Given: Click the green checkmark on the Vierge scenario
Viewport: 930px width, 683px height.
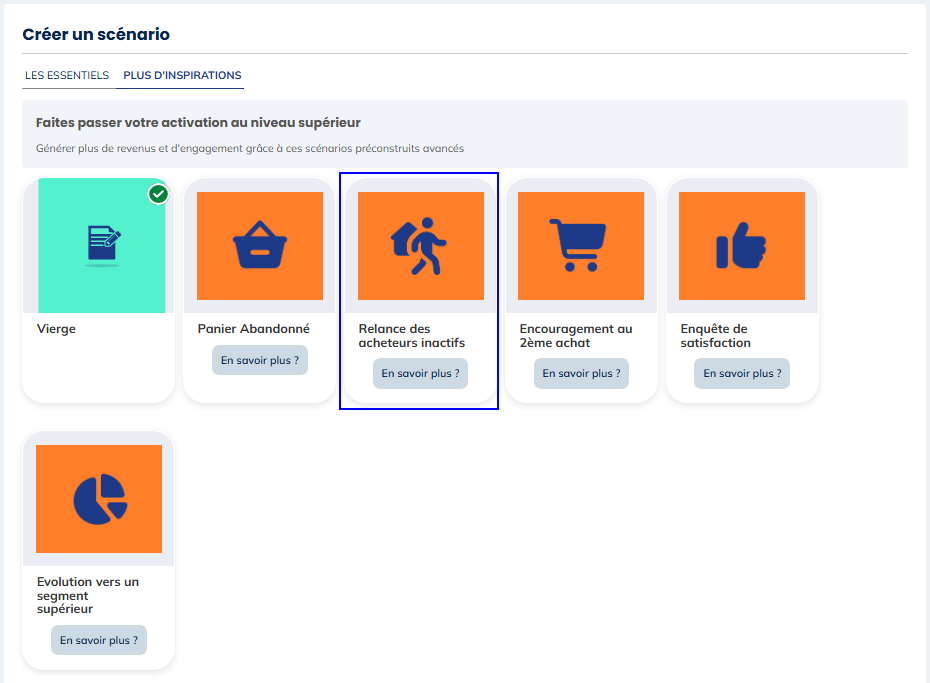Looking at the screenshot, I should tap(158, 194).
